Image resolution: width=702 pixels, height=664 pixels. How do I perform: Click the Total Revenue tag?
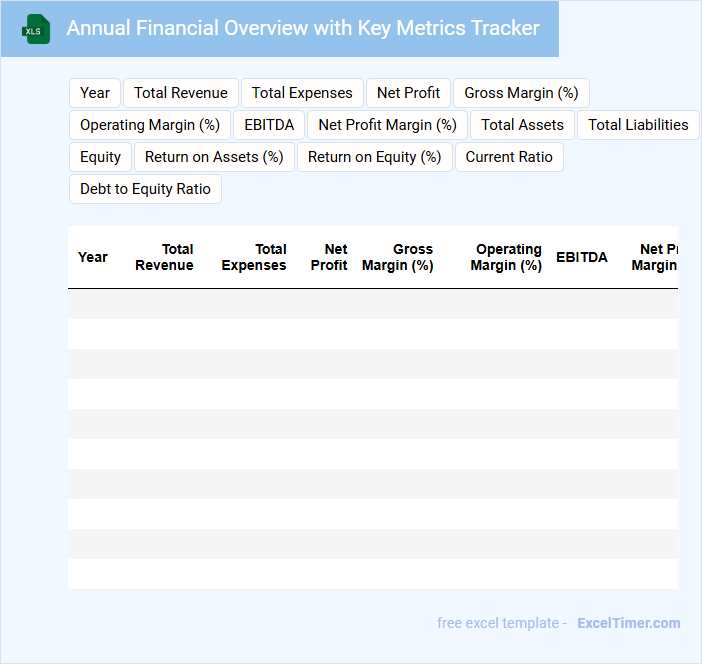[181, 93]
